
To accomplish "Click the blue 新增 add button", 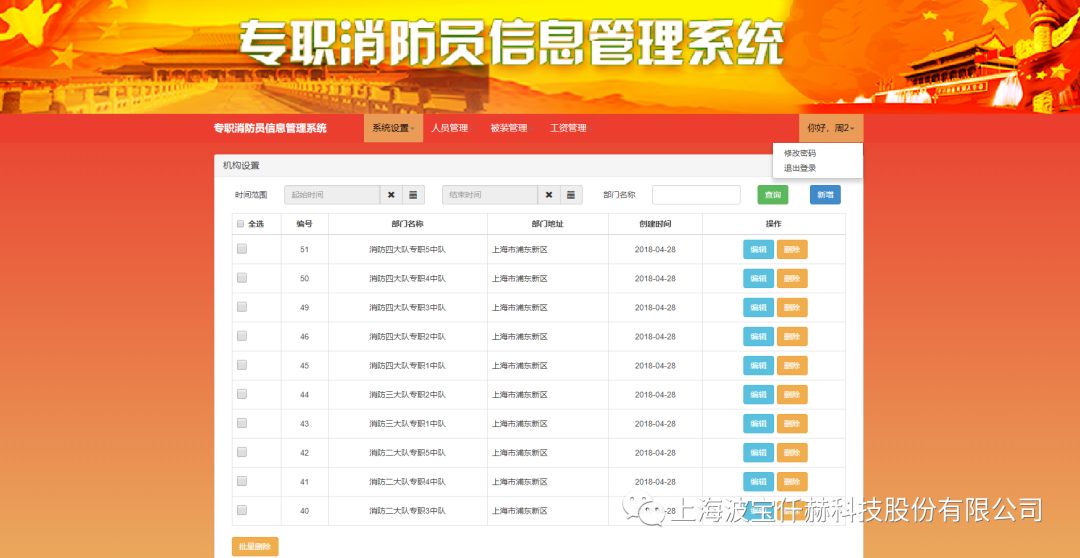I will (825, 195).
